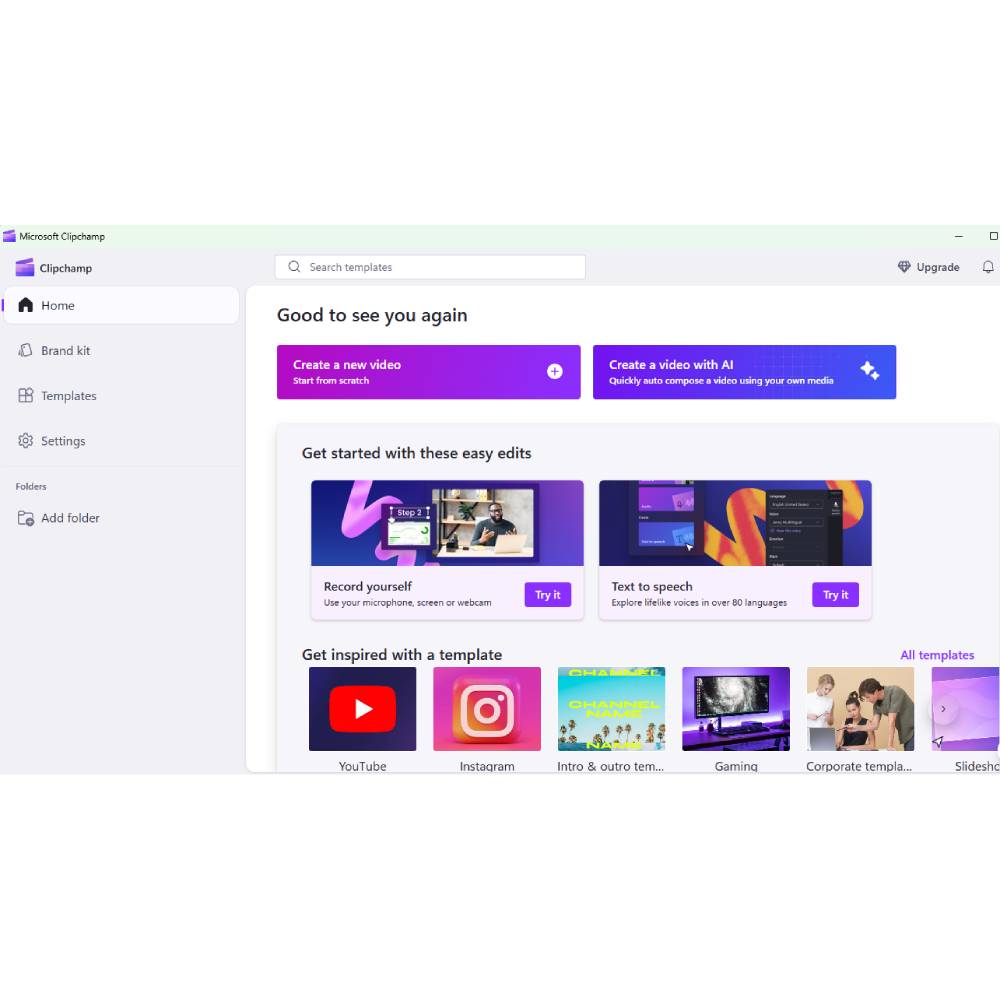Switch to the Templates section

coord(70,395)
